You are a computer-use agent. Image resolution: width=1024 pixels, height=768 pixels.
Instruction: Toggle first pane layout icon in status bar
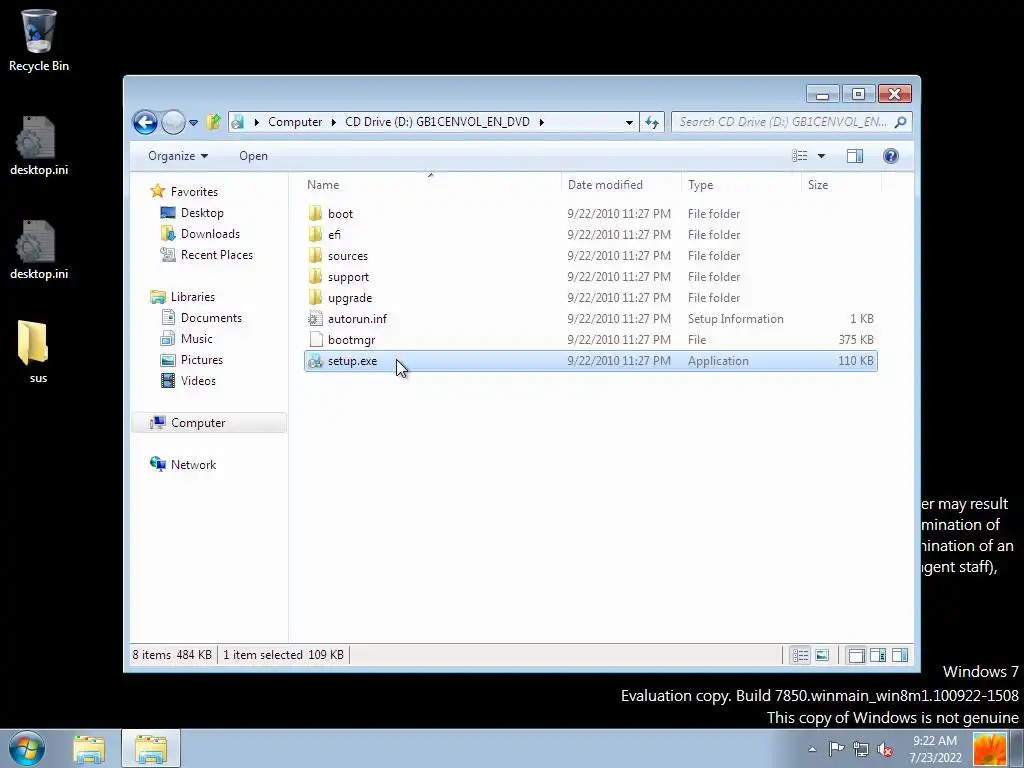coord(856,655)
